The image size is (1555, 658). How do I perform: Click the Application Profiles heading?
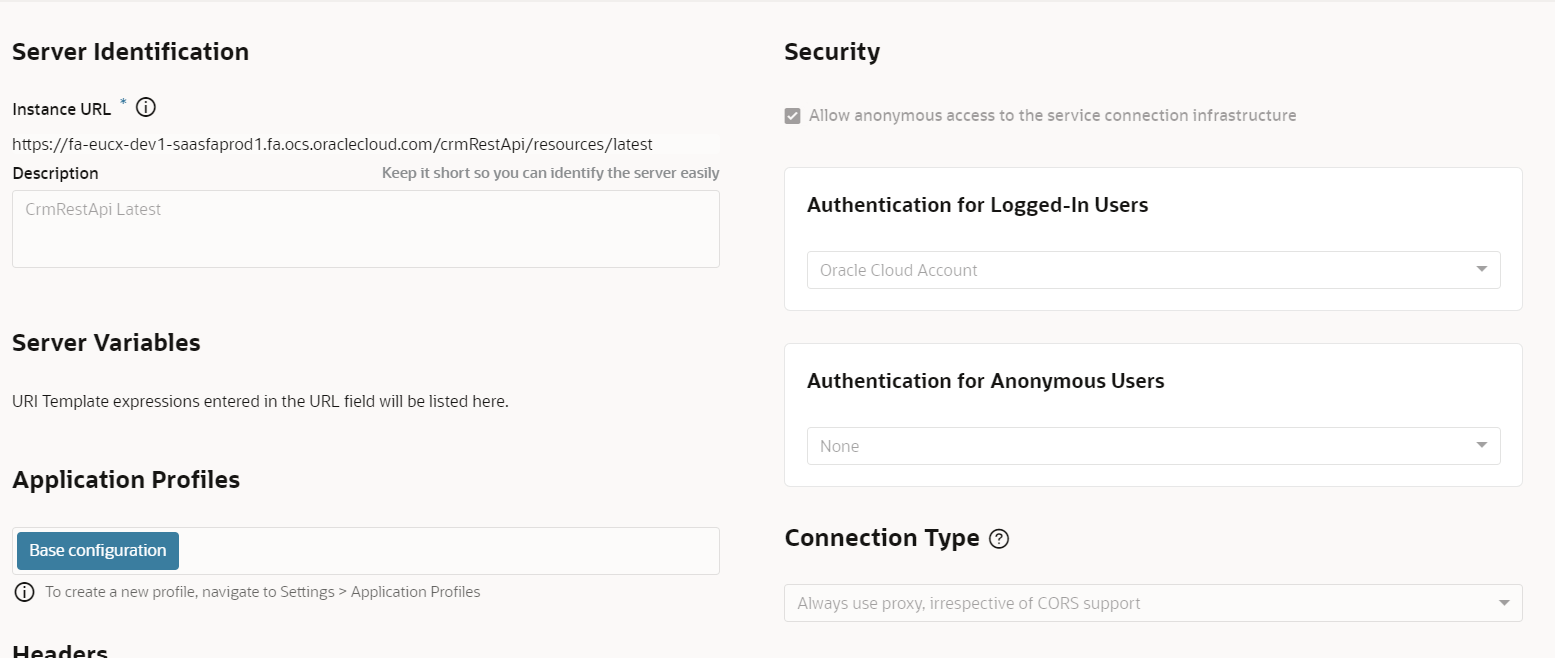point(126,479)
